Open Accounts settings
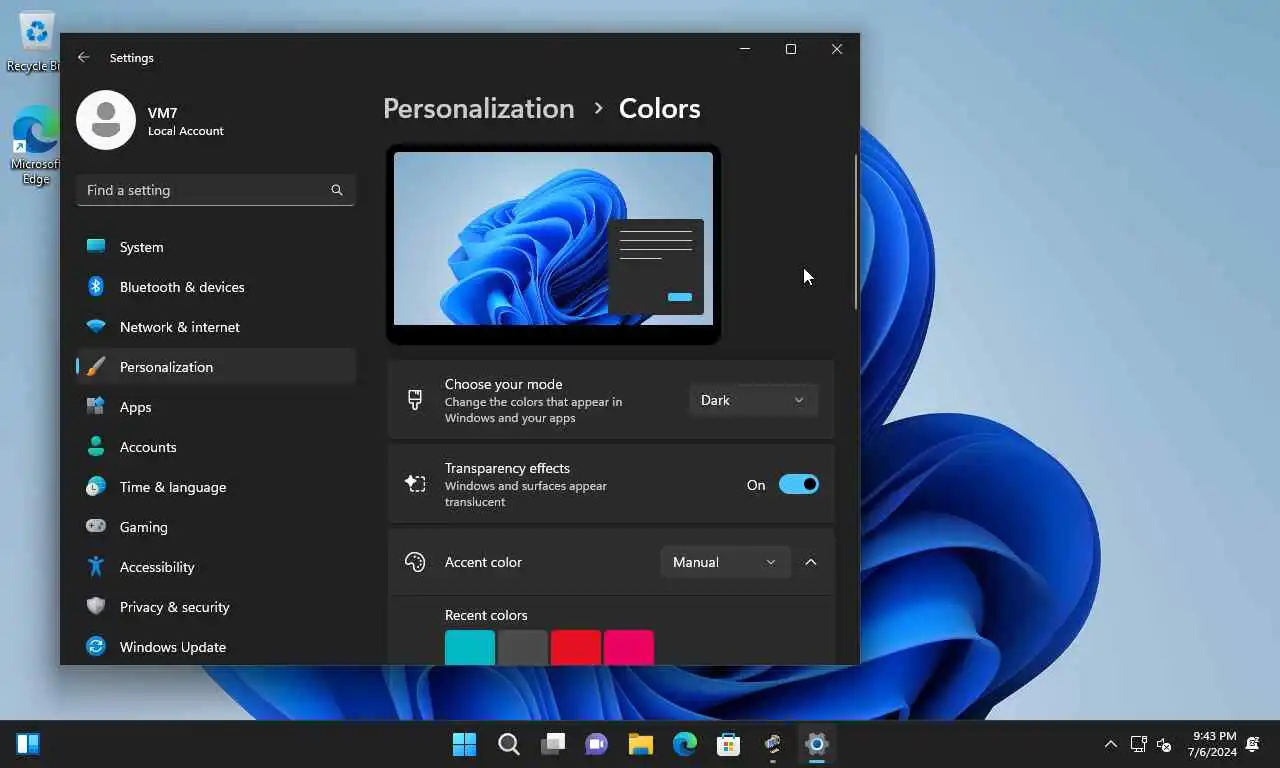The height and width of the screenshot is (768, 1280). (216, 447)
